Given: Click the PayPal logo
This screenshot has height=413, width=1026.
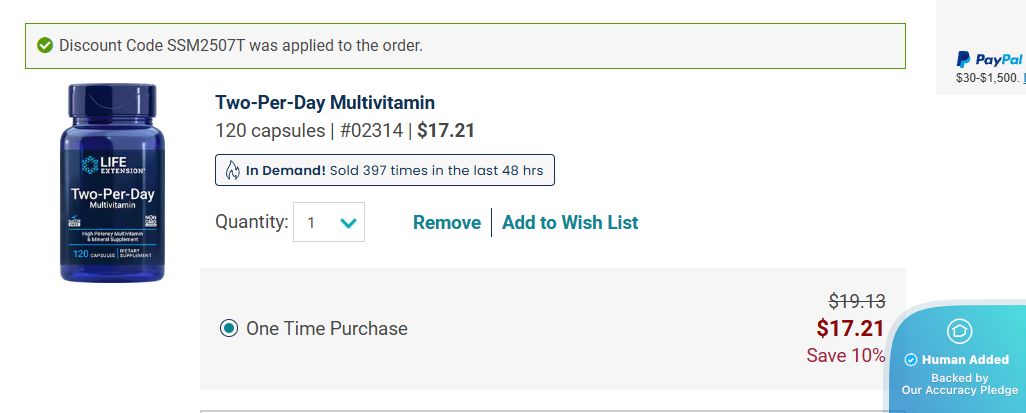Looking at the screenshot, I should click(988, 59).
